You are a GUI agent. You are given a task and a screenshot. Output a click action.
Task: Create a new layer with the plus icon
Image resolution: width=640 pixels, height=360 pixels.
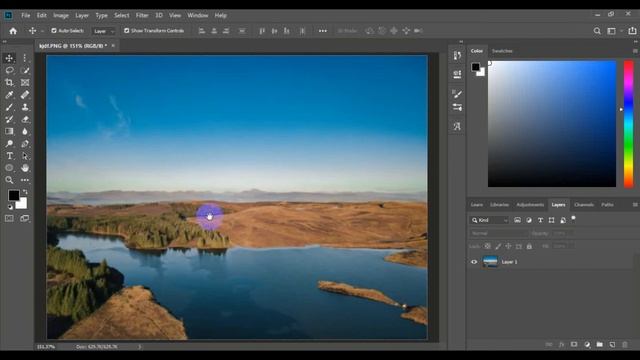click(x=612, y=345)
